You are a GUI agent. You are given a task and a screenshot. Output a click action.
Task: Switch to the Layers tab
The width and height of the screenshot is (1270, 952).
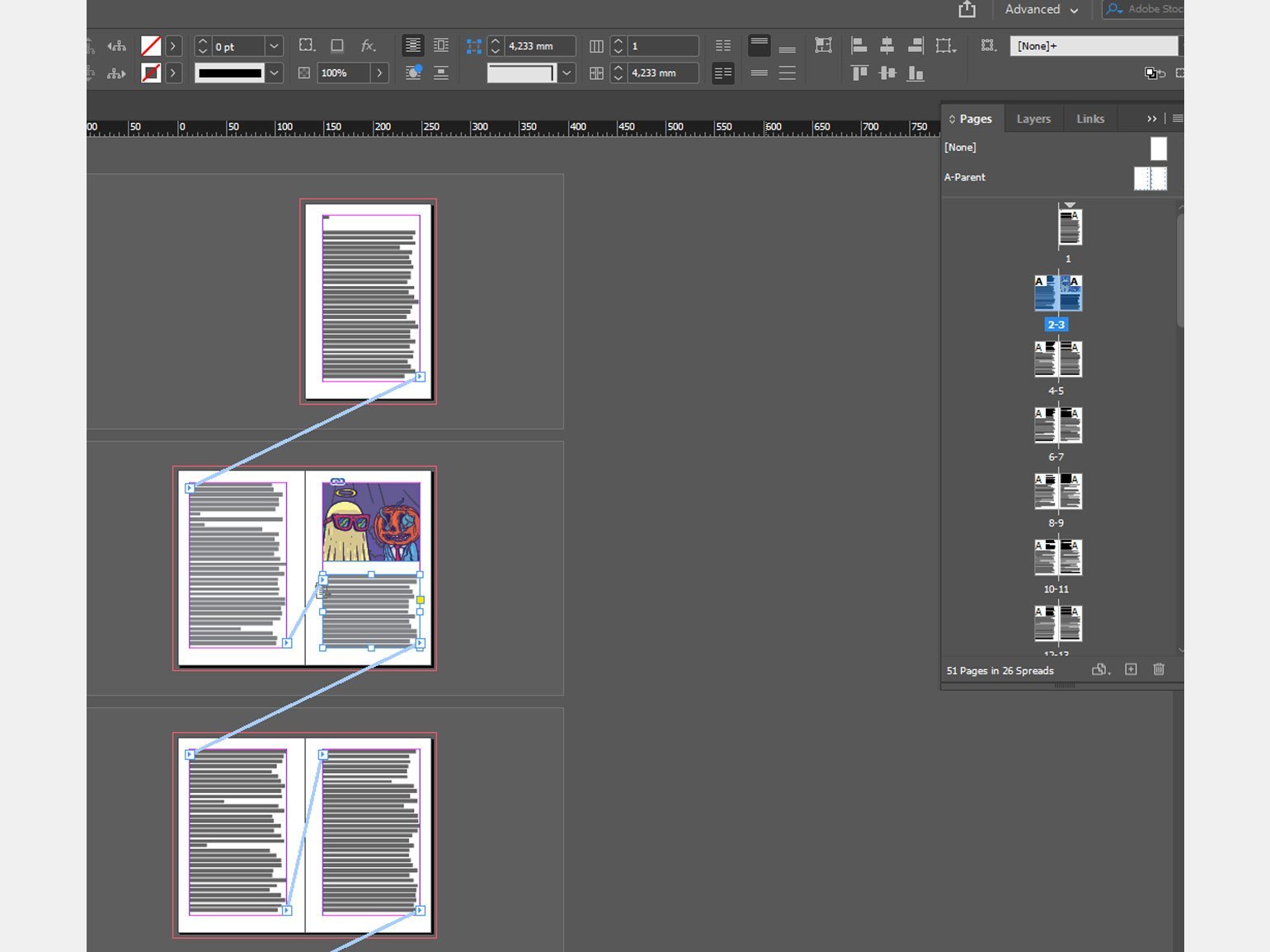(x=1032, y=119)
